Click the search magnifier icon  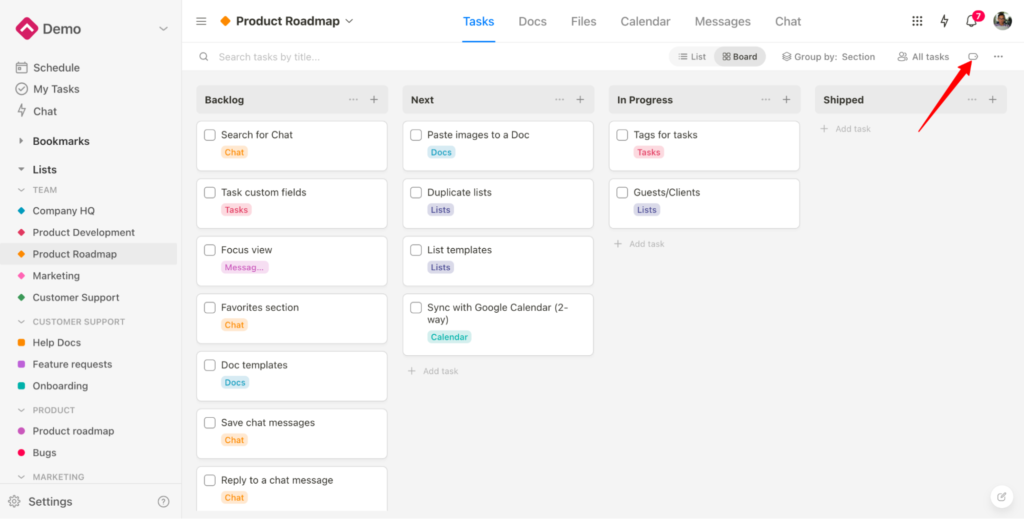click(x=204, y=57)
